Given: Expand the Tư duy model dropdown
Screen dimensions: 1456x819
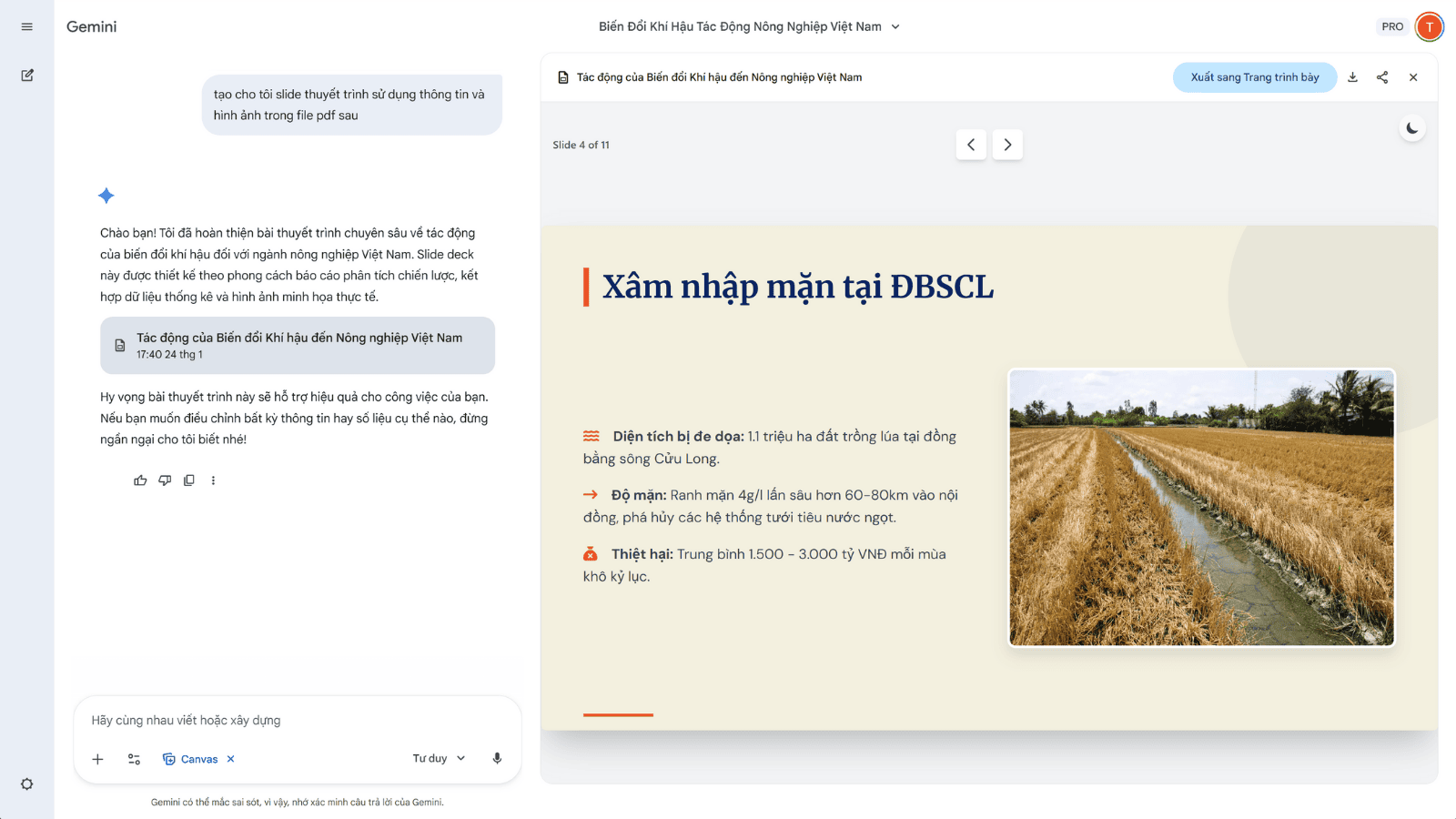Looking at the screenshot, I should [x=439, y=758].
